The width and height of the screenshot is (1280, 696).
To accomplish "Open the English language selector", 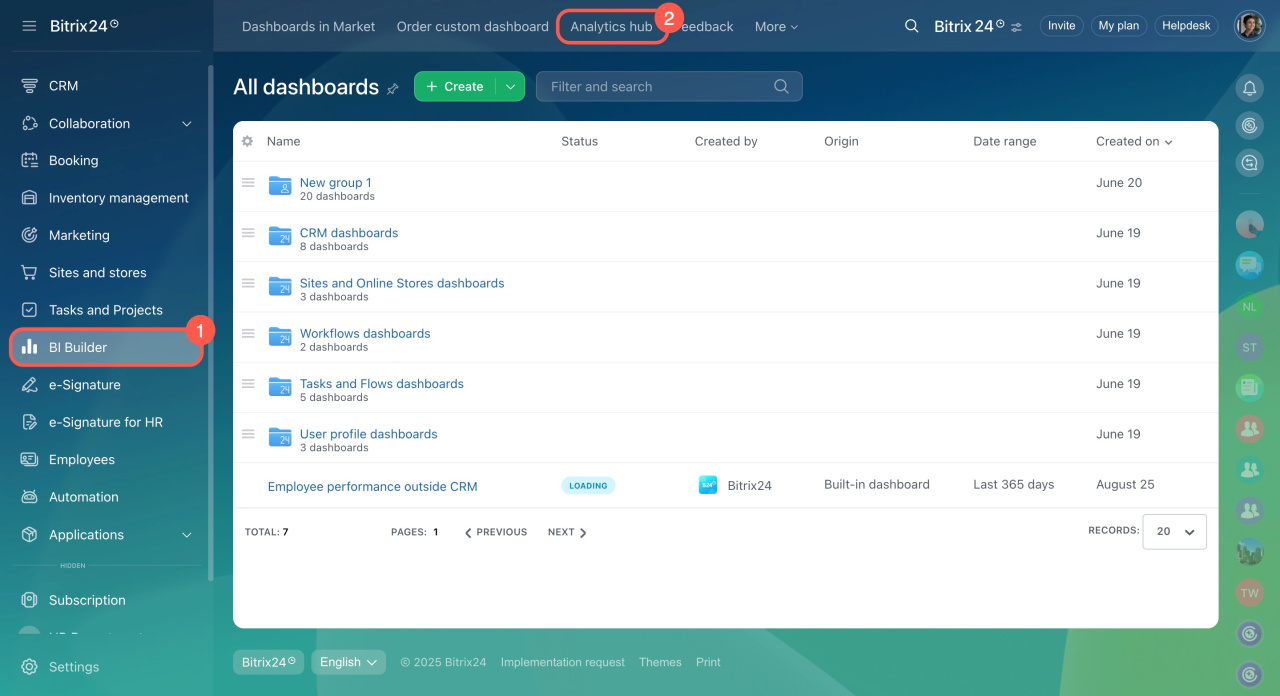I will coord(348,662).
